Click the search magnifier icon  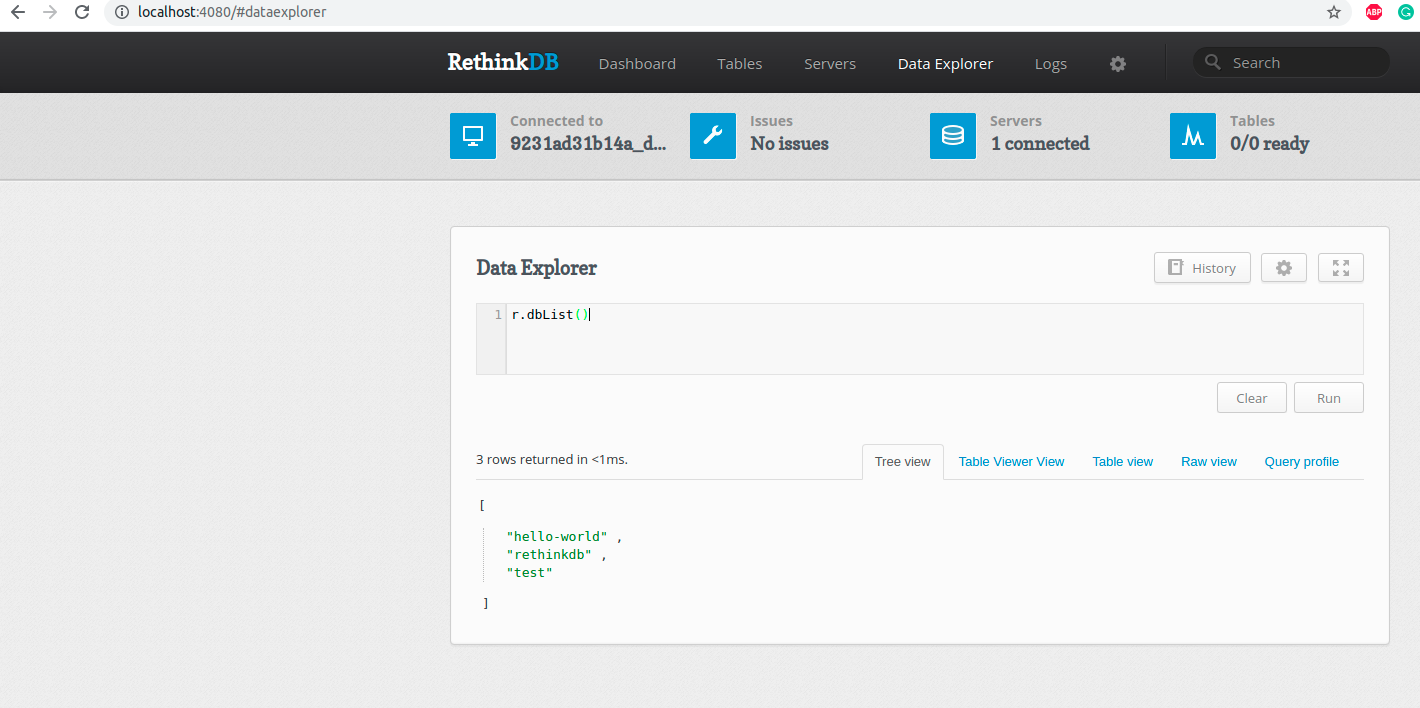[x=1213, y=62]
